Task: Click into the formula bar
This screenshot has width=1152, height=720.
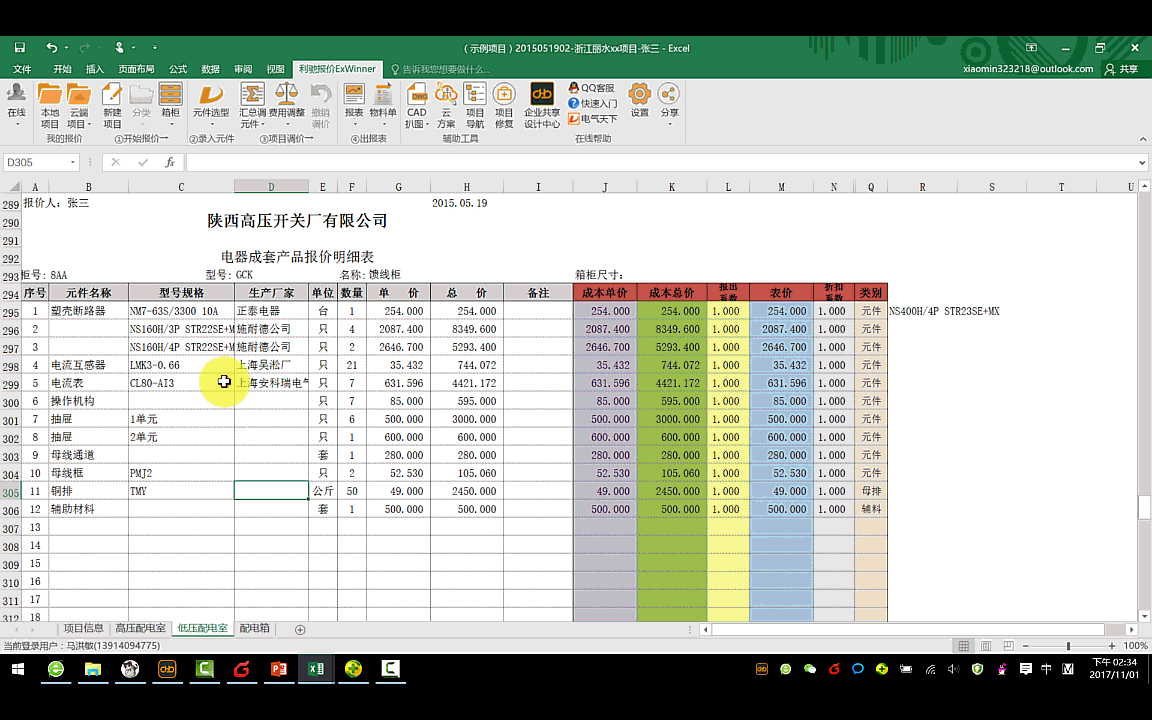Action: pos(660,162)
